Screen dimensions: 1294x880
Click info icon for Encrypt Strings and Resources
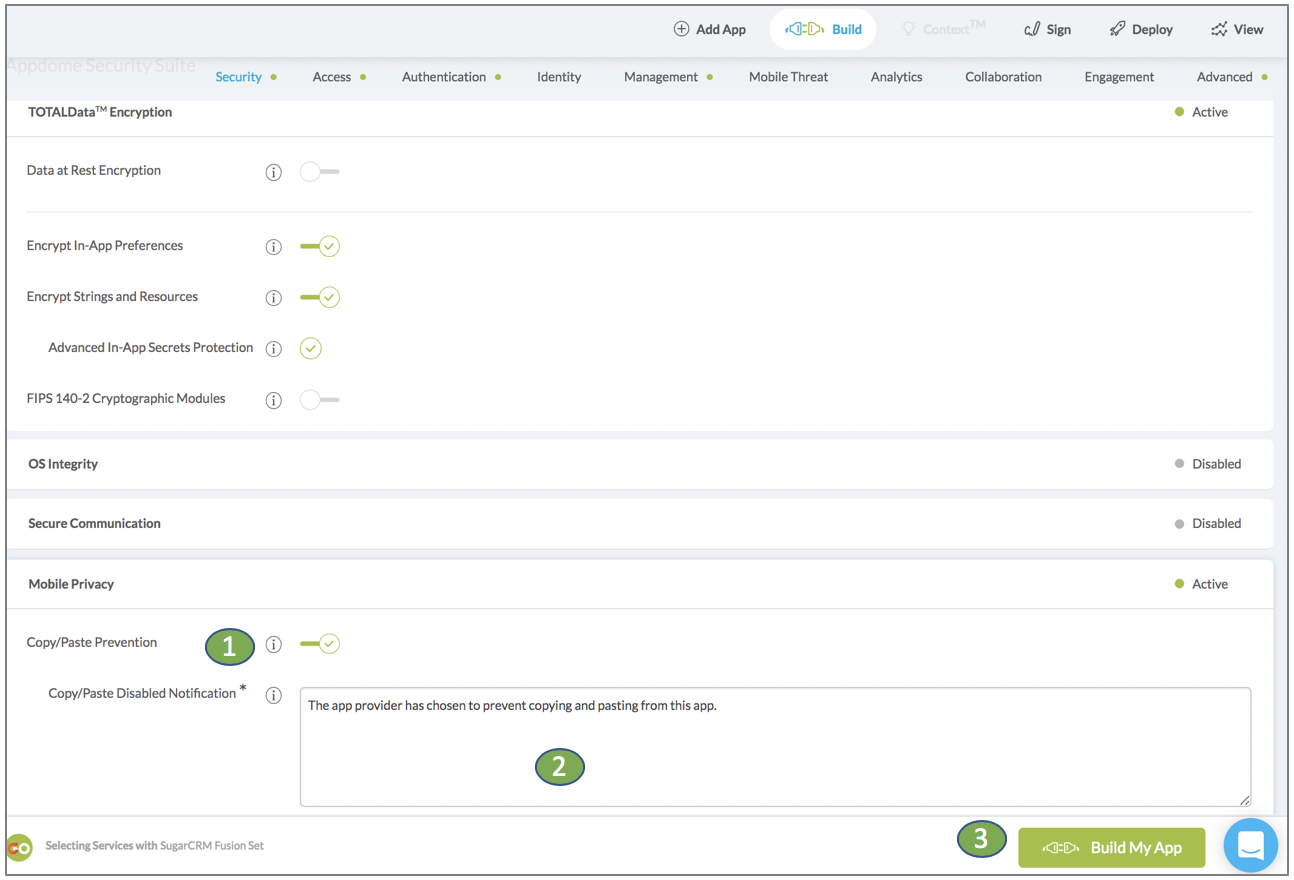point(273,298)
